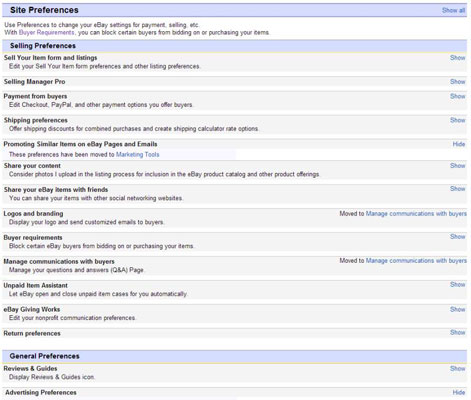This screenshot has height=400, width=471.
Task: Open Manage communications link beside Logos and branding
Action: [416, 214]
